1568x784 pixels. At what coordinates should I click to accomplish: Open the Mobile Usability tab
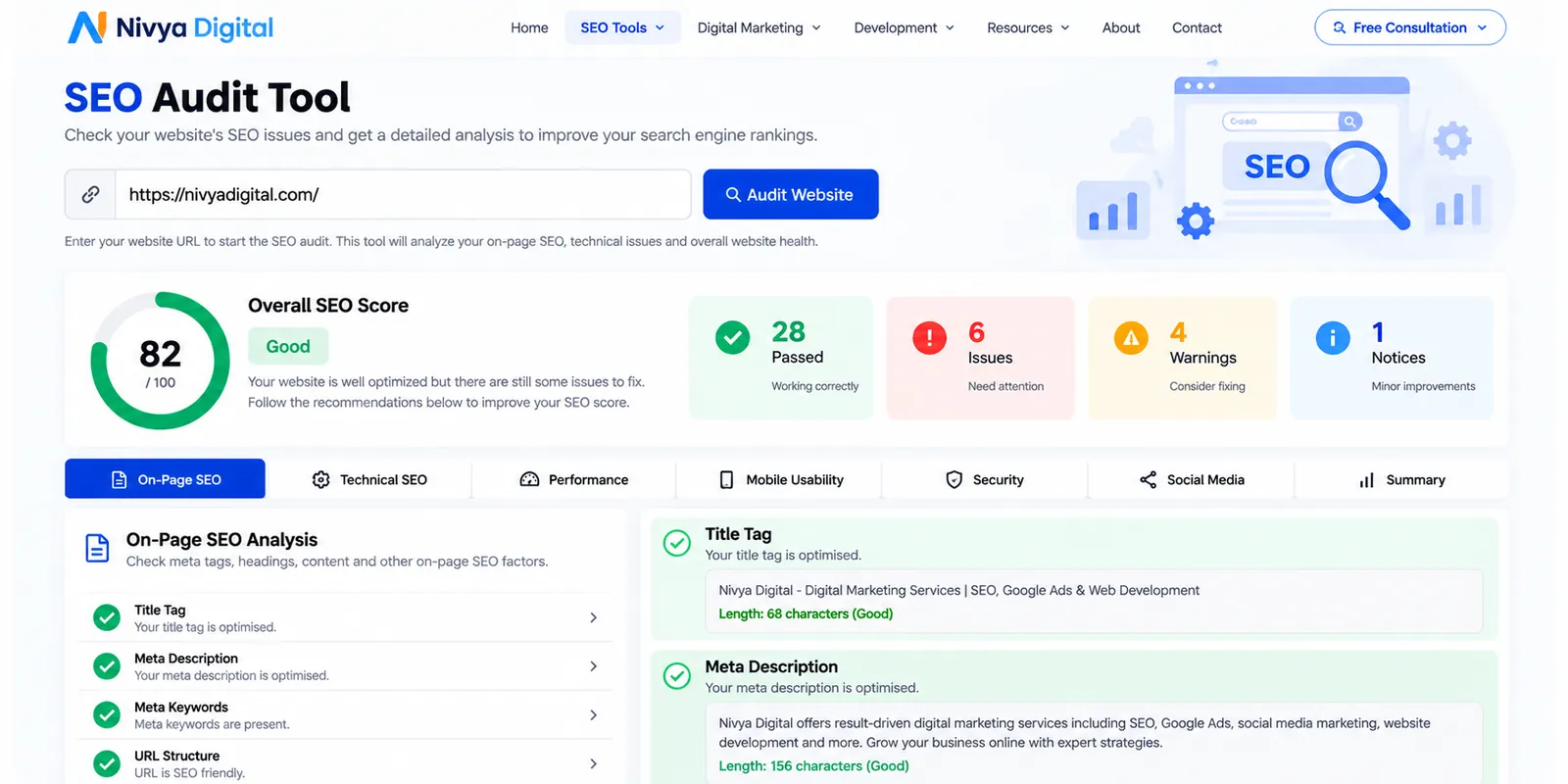(x=781, y=479)
